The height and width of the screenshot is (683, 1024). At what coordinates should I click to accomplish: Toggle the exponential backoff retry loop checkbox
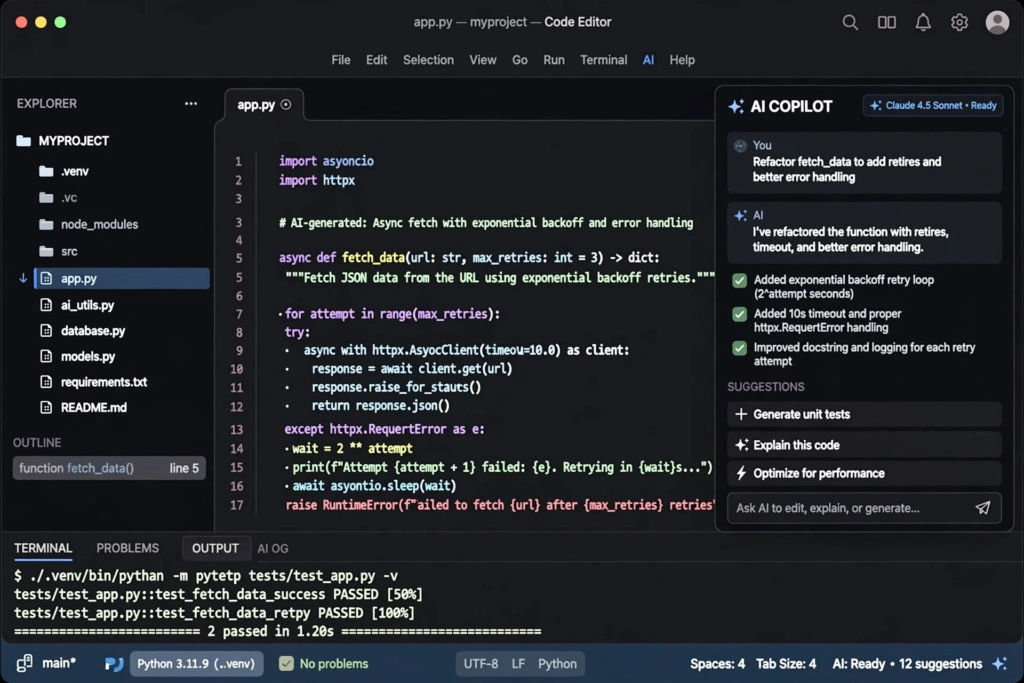coord(739,280)
